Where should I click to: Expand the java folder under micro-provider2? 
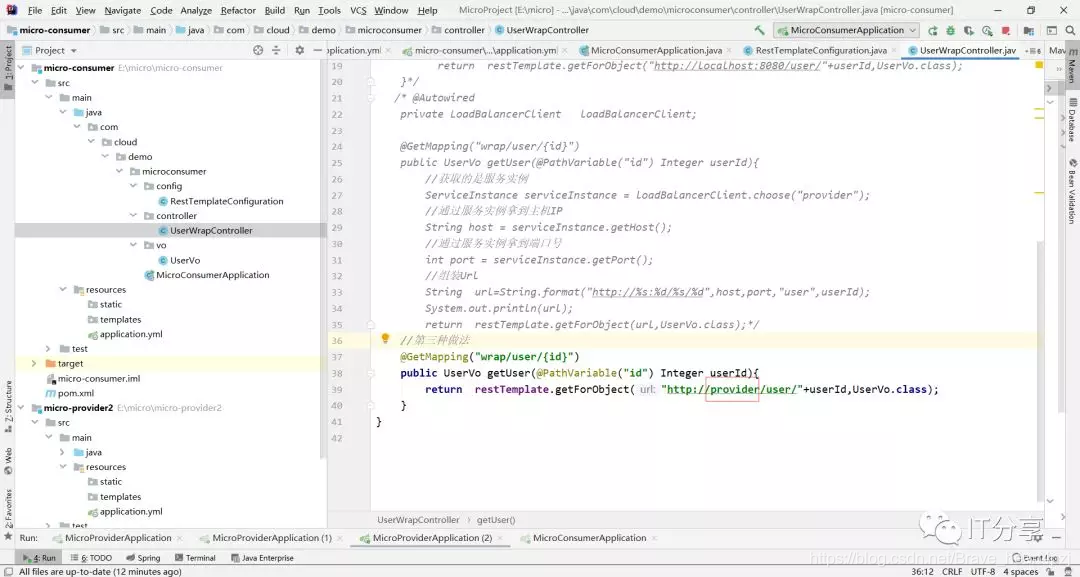point(63,452)
